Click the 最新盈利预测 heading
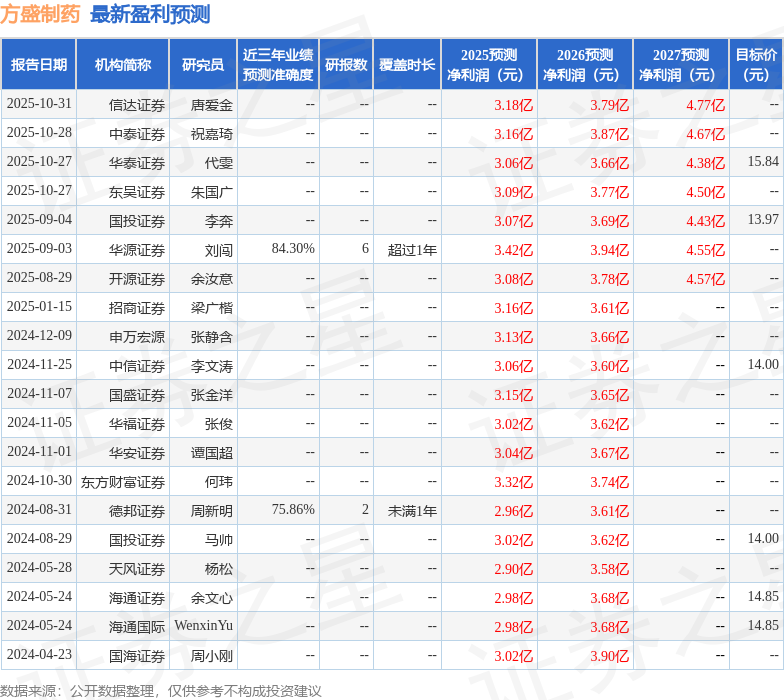This screenshot has height=700, width=784. pyautogui.click(x=150, y=14)
